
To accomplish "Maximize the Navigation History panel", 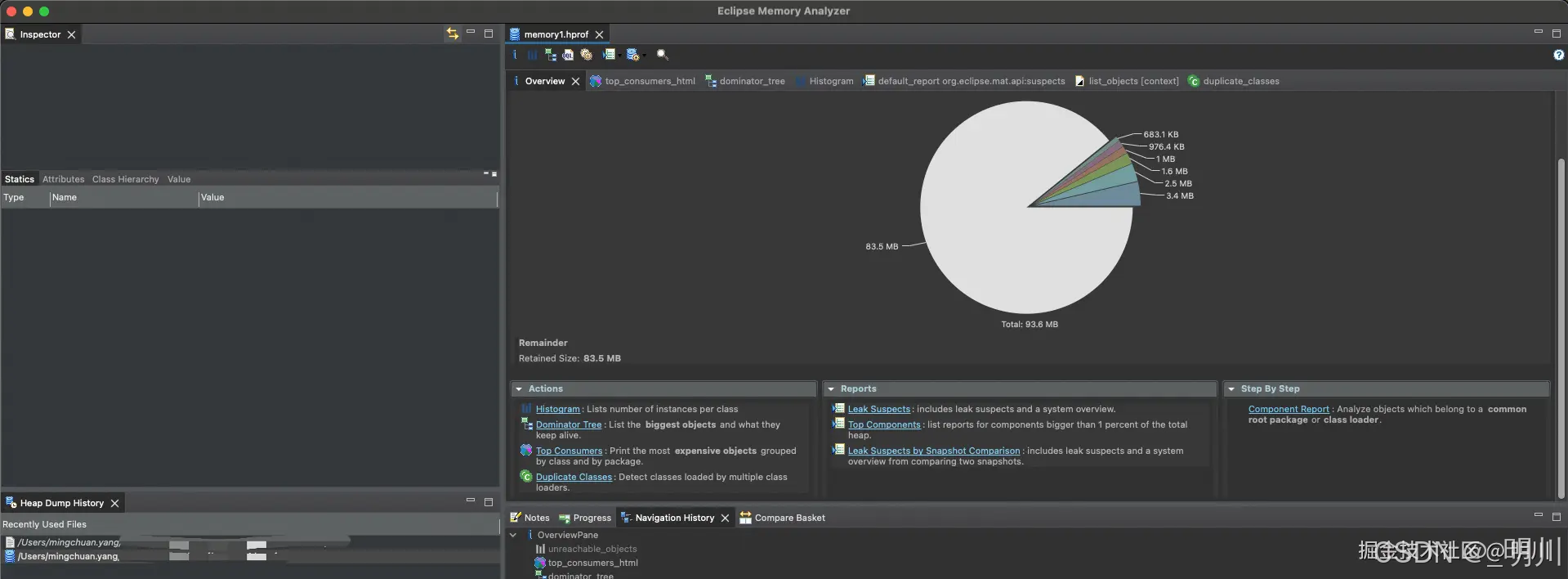I will pyautogui.click(x=1556, y=517).
